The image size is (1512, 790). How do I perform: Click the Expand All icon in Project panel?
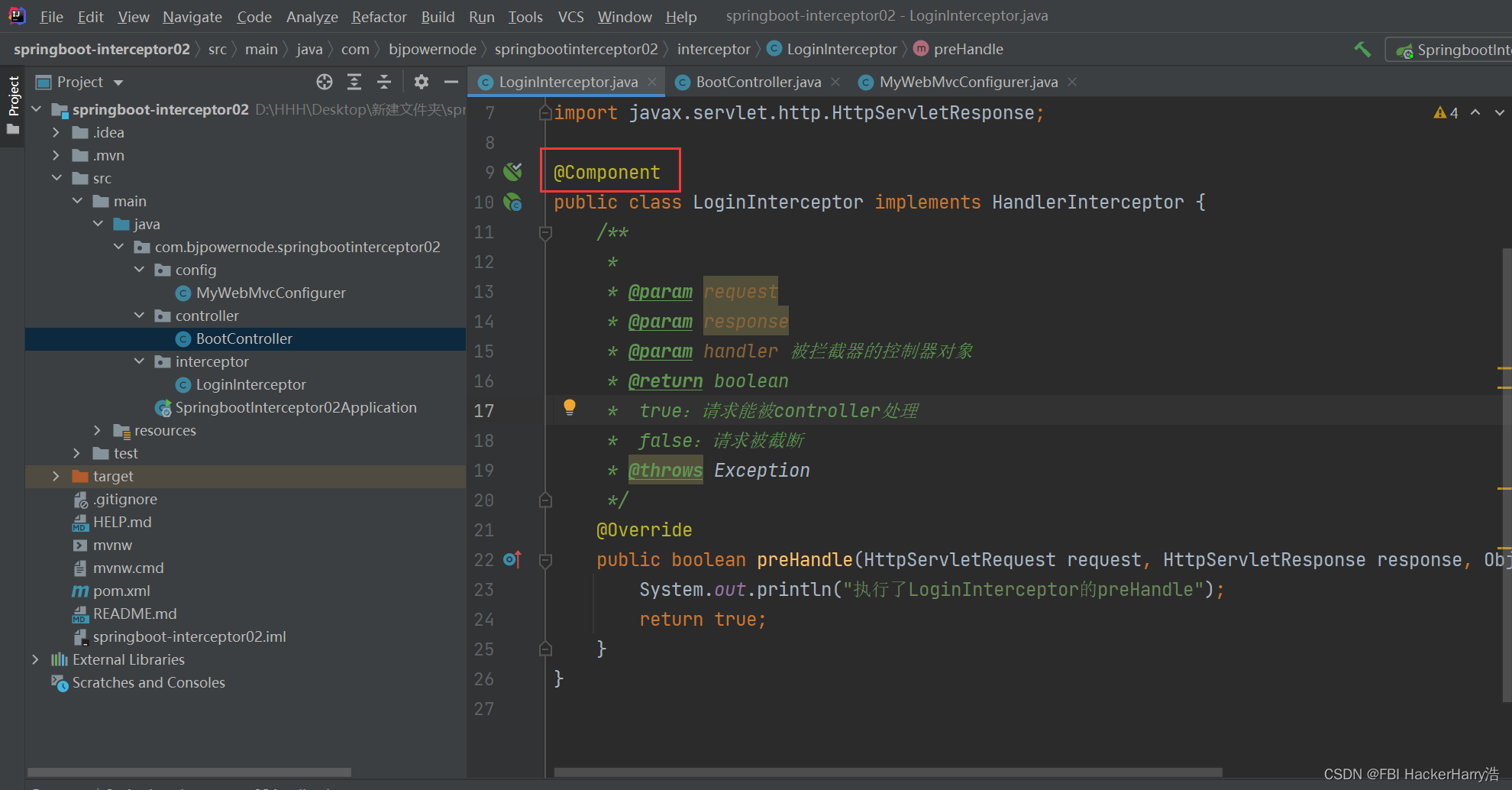[x=354, y=82]
